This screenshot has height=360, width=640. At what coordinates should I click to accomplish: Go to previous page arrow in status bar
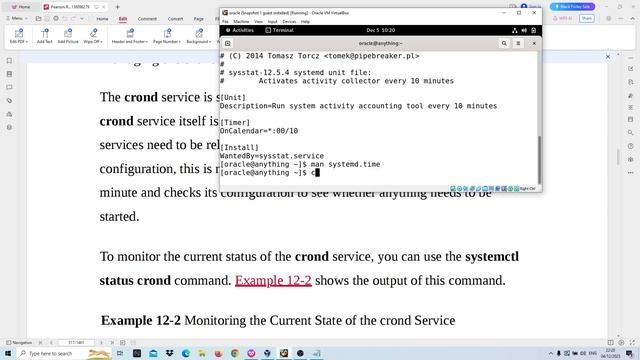point(51,343)
